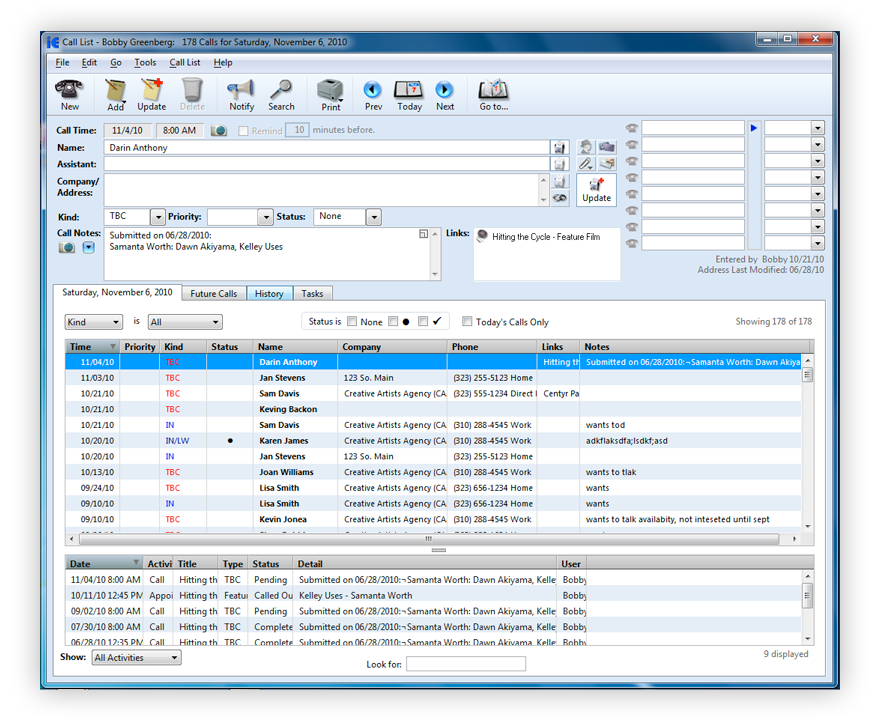Image resolution: width=880 pixels, height=722 pixels.
Task: Open Show All Activities dropdown
Action: 136,657
